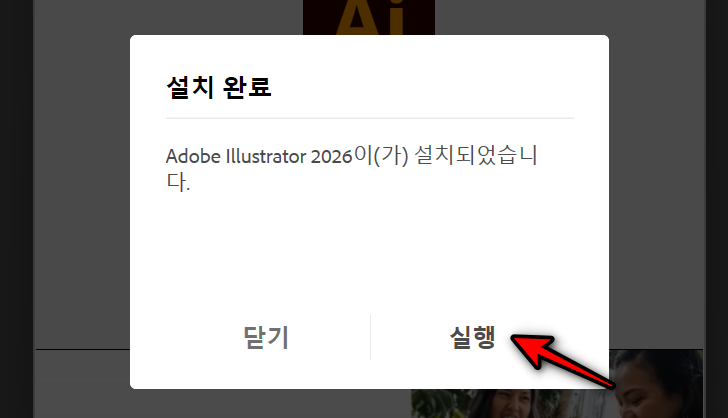Click the Adobe Illustrator 2026 installed message text
The height and width of the screenshot is (418, 728).
coord(351,168)
